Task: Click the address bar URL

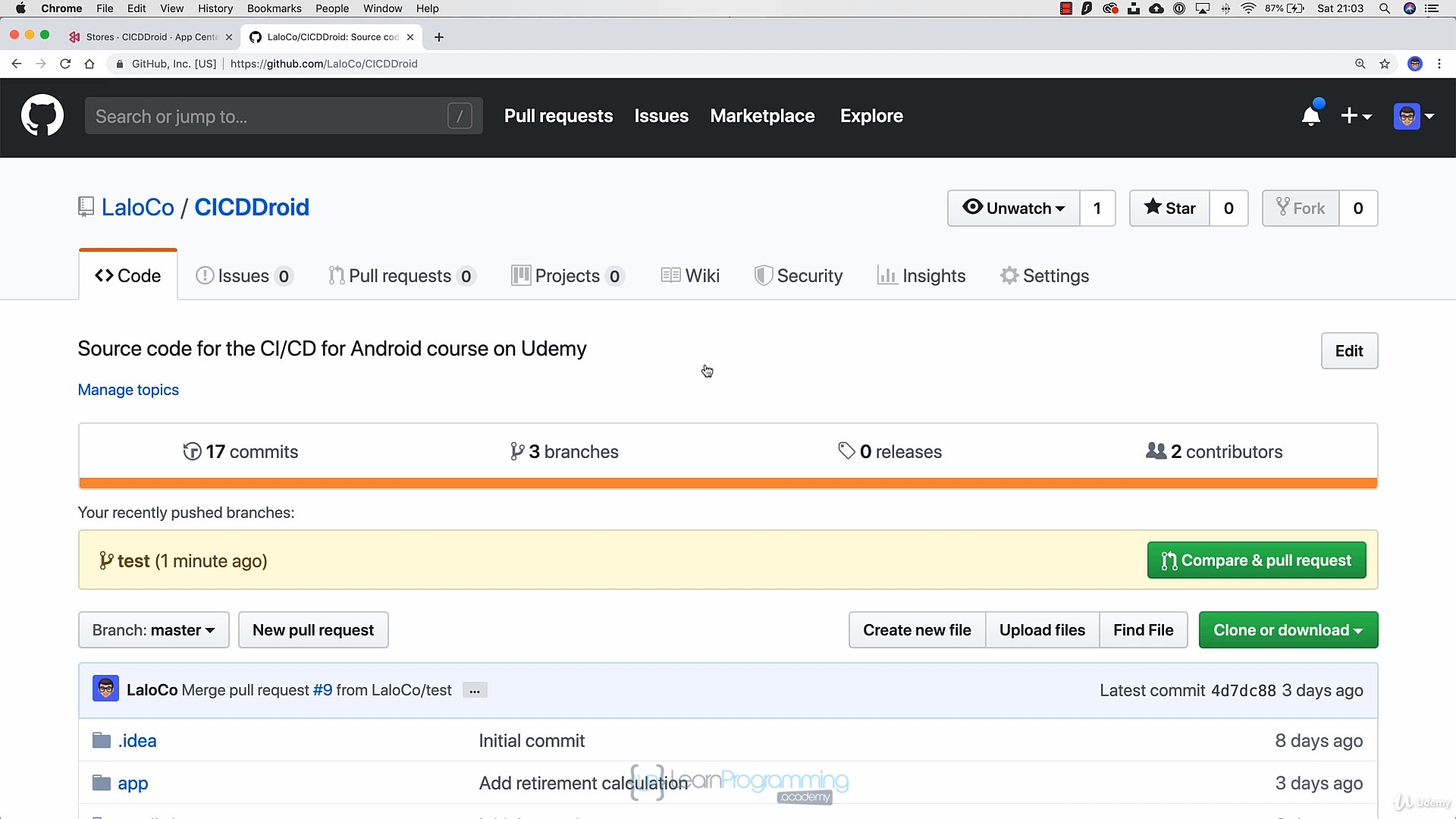Action: pyautogui.click(x=324, y=64)
